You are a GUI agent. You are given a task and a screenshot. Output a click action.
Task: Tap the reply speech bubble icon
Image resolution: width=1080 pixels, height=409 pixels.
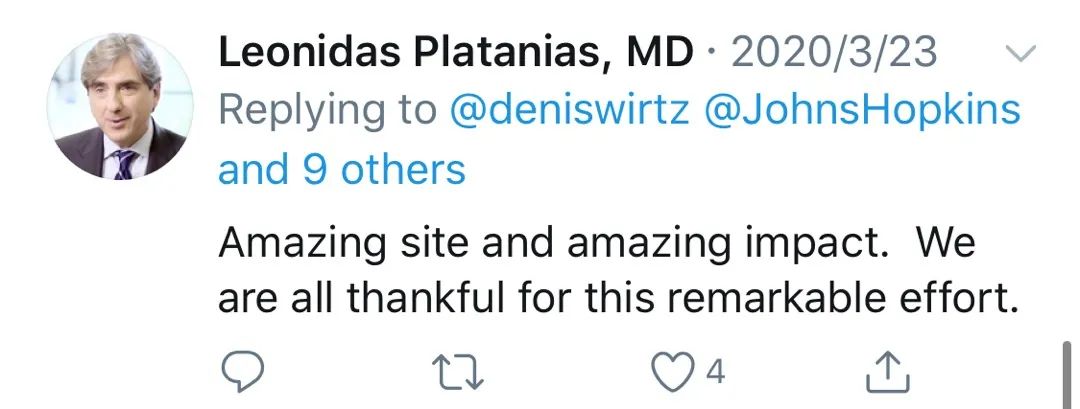242,372
